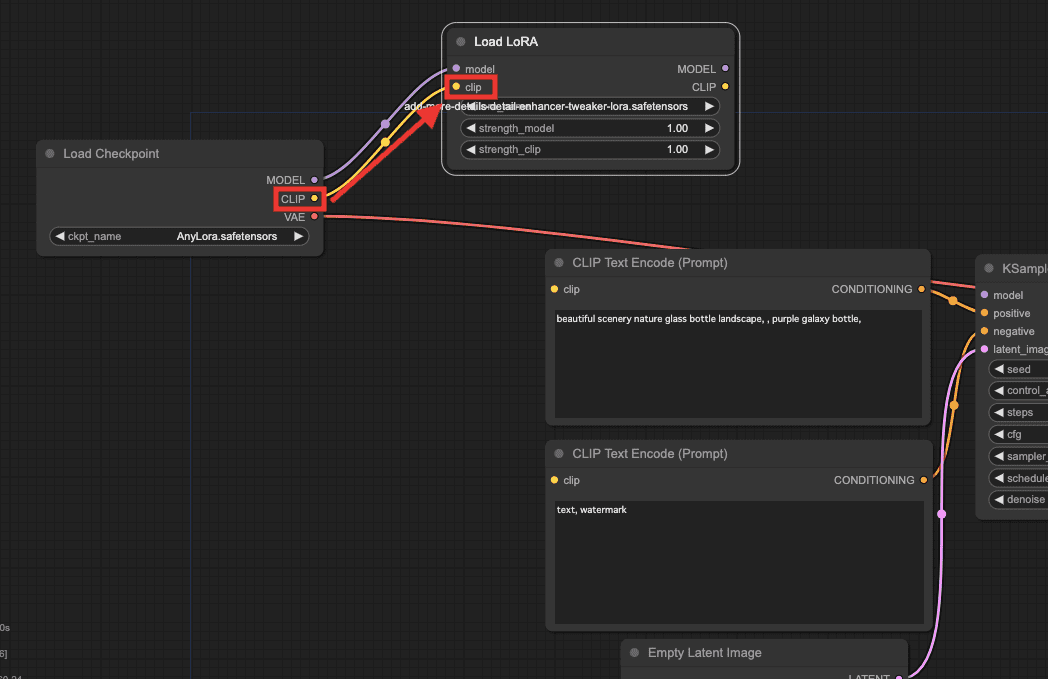Collapse the Load Checkpoint node via title dot
The width and height of the screenshot is (1048, 679).
(50, 154)
